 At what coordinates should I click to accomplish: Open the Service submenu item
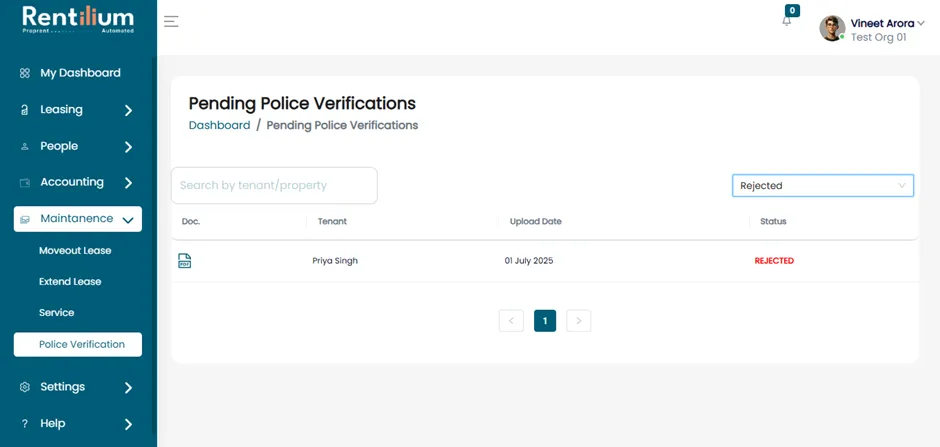tap(56, 313)
